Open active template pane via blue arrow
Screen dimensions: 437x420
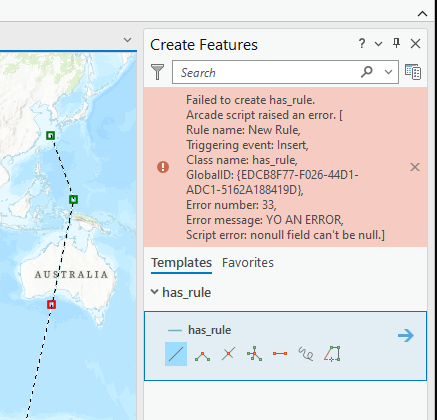coord(406,335)
